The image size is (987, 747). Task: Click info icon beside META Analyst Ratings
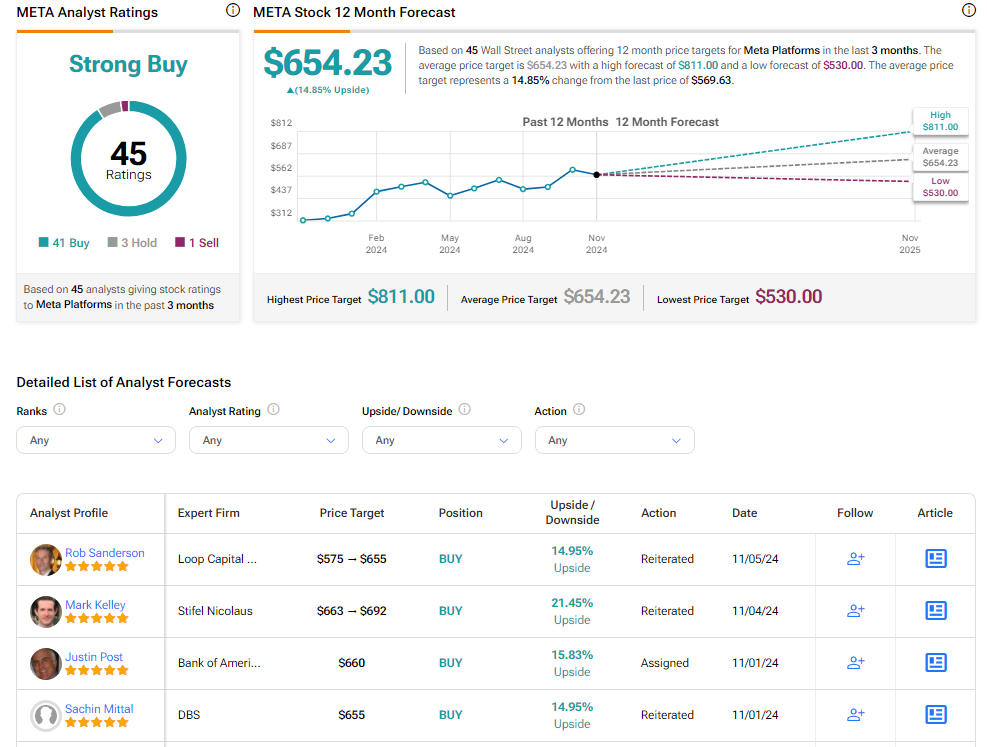pos(233,11)
